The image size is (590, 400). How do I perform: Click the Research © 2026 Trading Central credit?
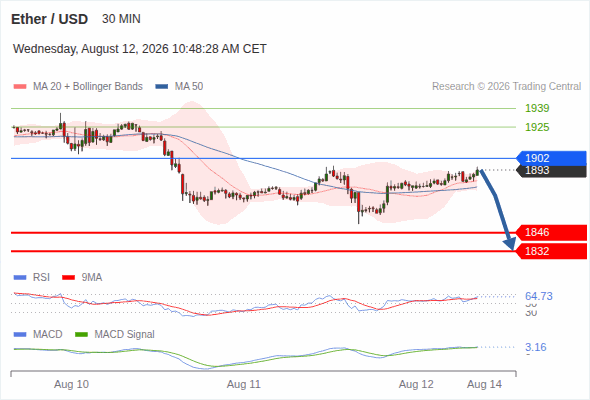506,87
